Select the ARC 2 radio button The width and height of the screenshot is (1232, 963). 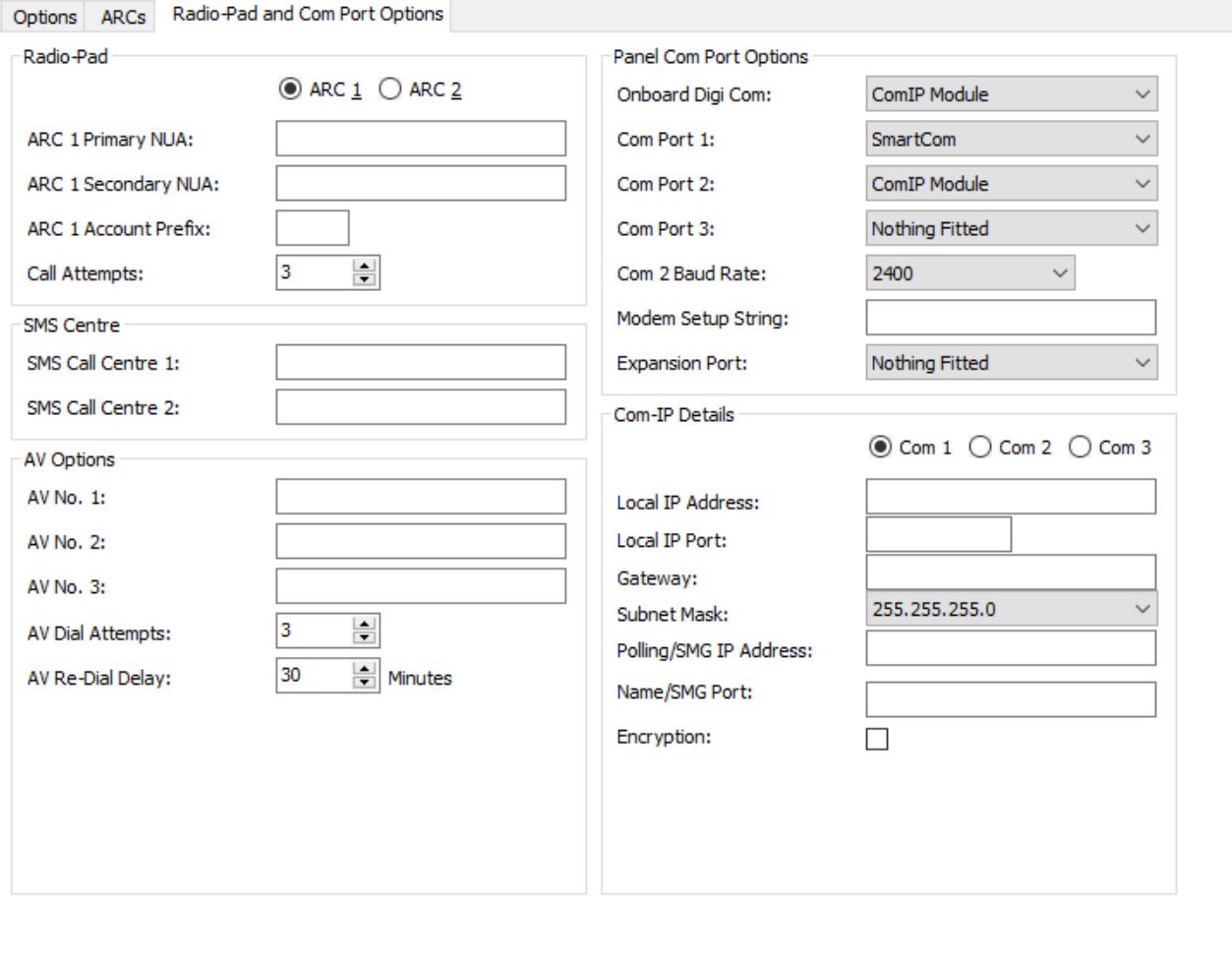click(390, 90)
